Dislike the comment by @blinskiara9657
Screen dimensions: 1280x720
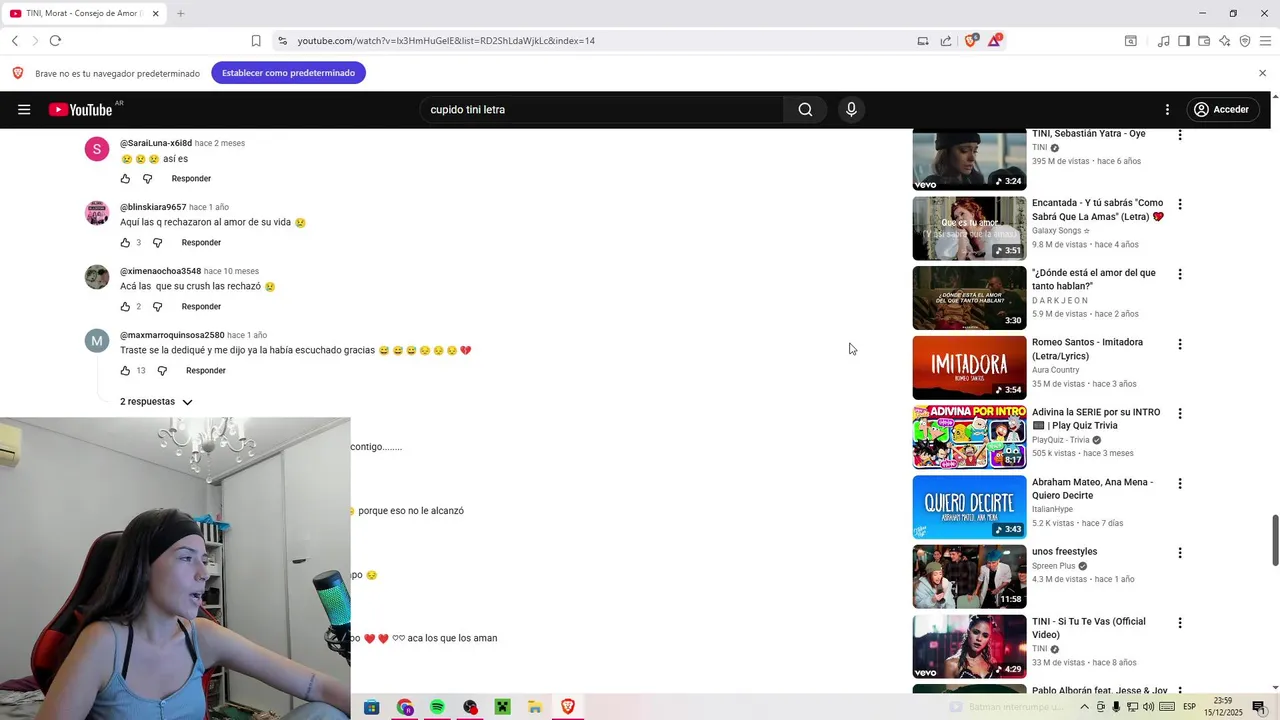[x=157, y=243]
